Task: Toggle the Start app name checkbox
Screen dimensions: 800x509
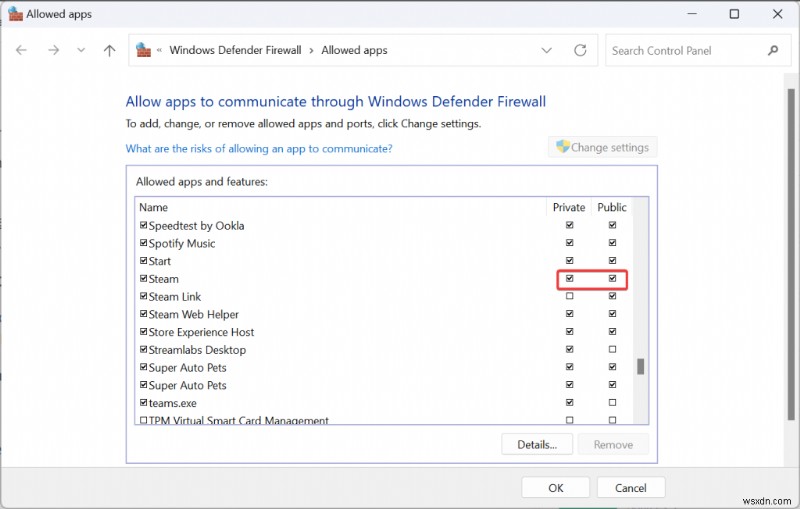Action: coord(143,261)
